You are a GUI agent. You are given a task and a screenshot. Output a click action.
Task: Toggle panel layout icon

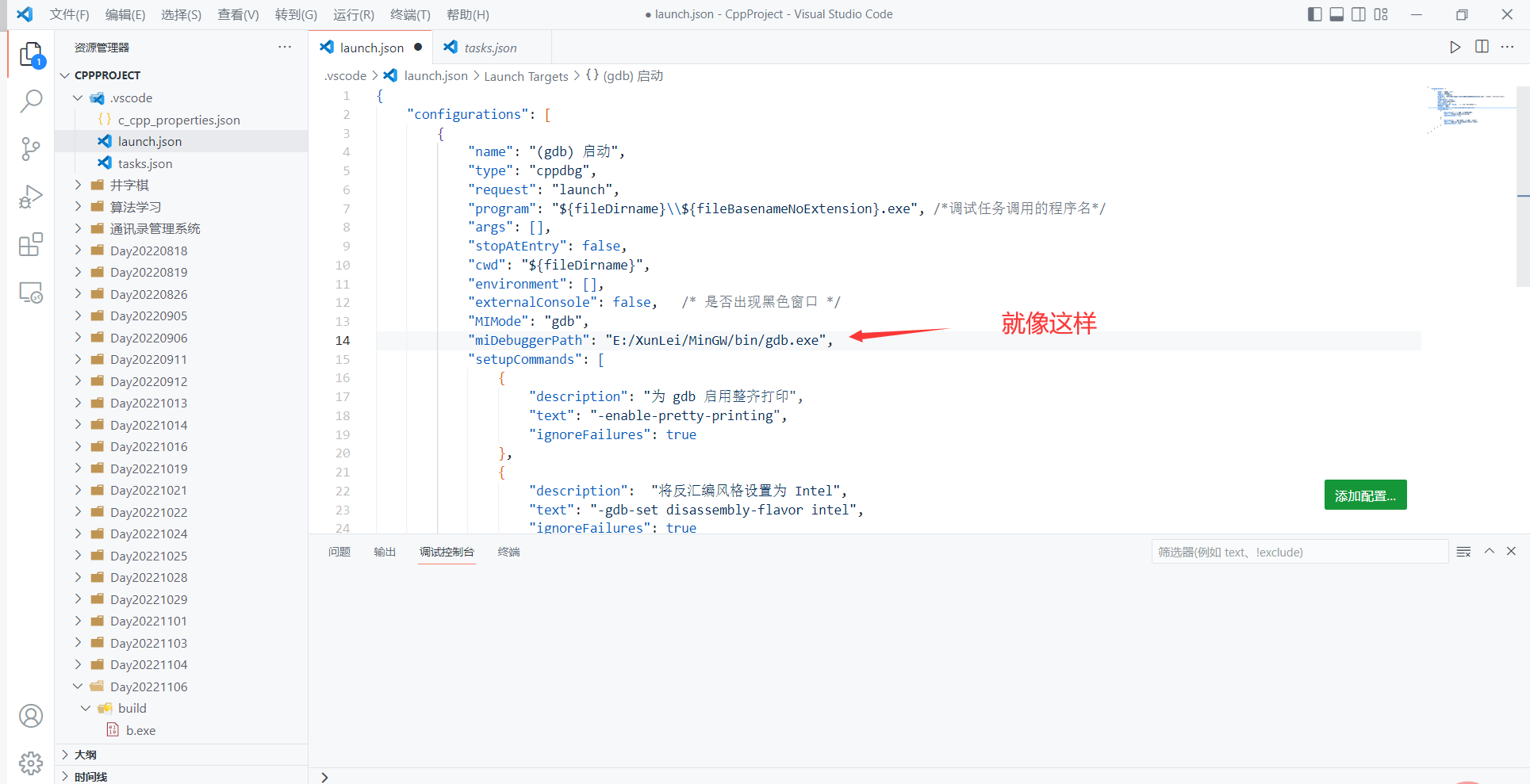[1336, 14]
